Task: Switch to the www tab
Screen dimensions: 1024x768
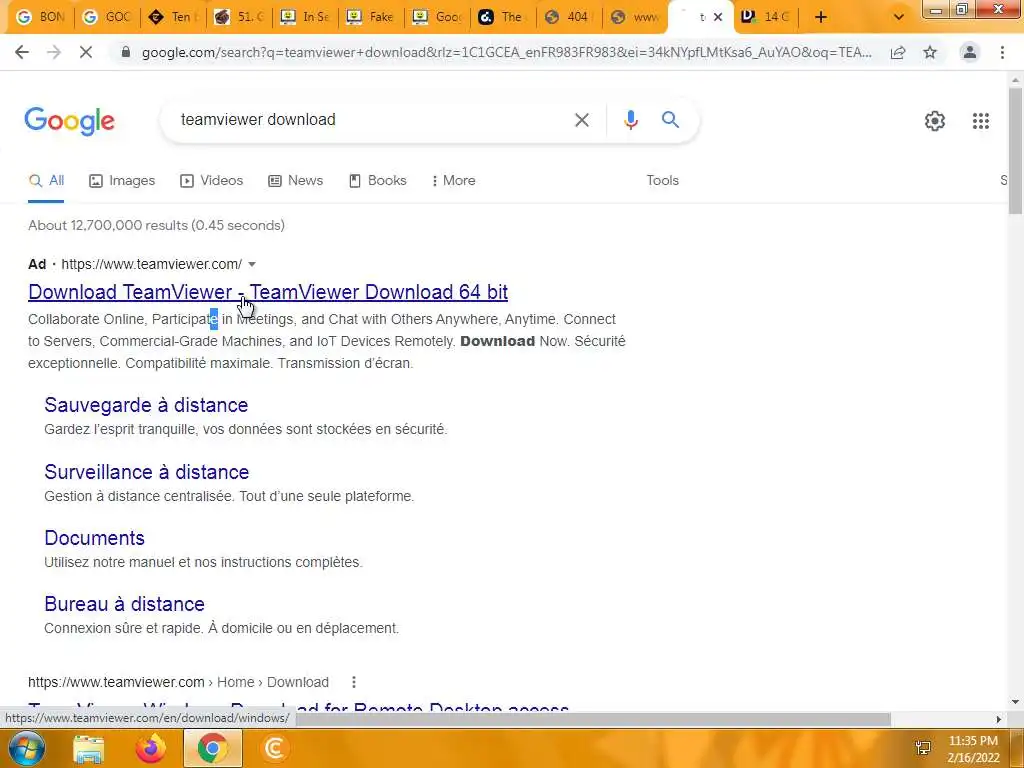Action: [x=634, y=17]
